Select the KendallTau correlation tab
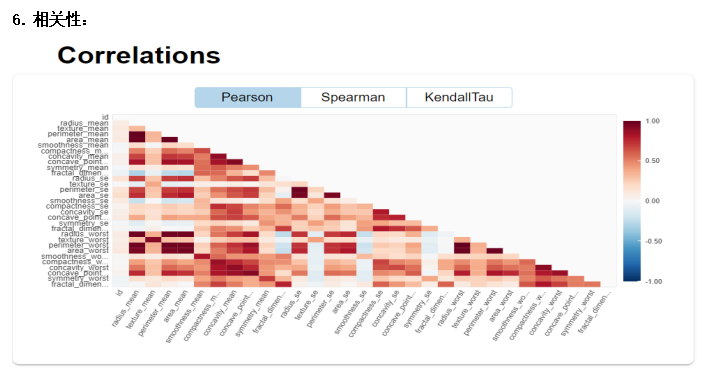 [459, 97]
